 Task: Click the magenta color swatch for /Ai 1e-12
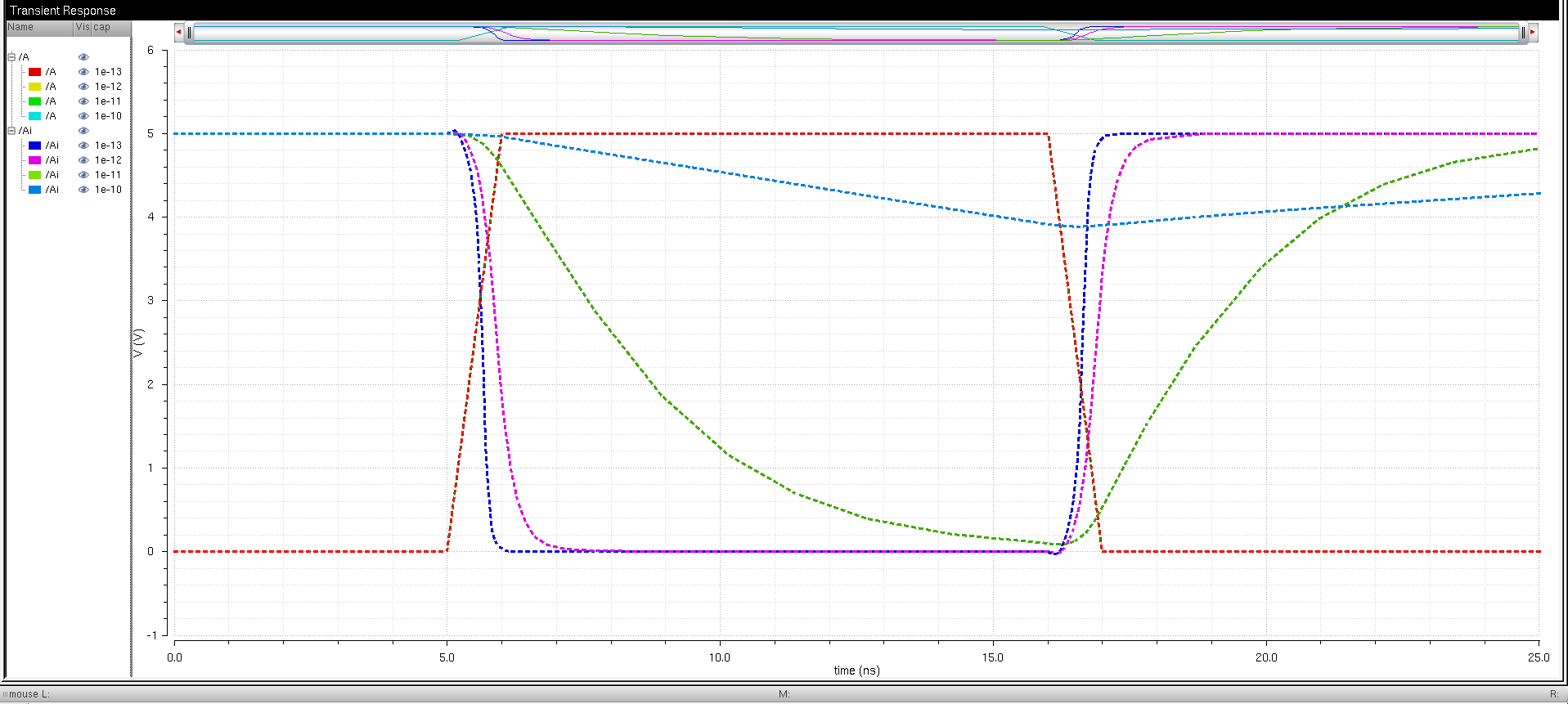click(x=34, y=160)
